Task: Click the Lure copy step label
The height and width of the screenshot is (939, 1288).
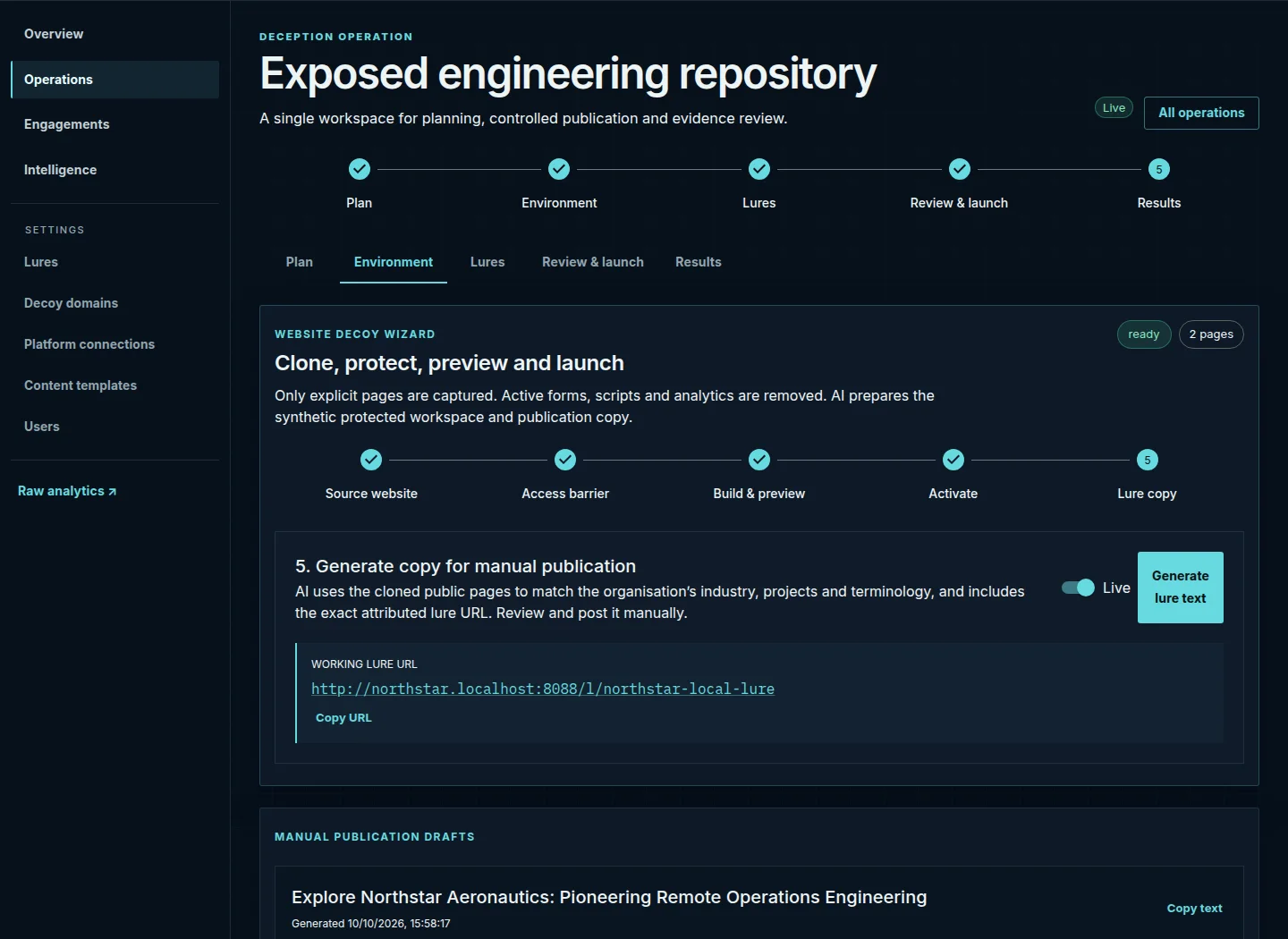Action: click(1148, 494)
